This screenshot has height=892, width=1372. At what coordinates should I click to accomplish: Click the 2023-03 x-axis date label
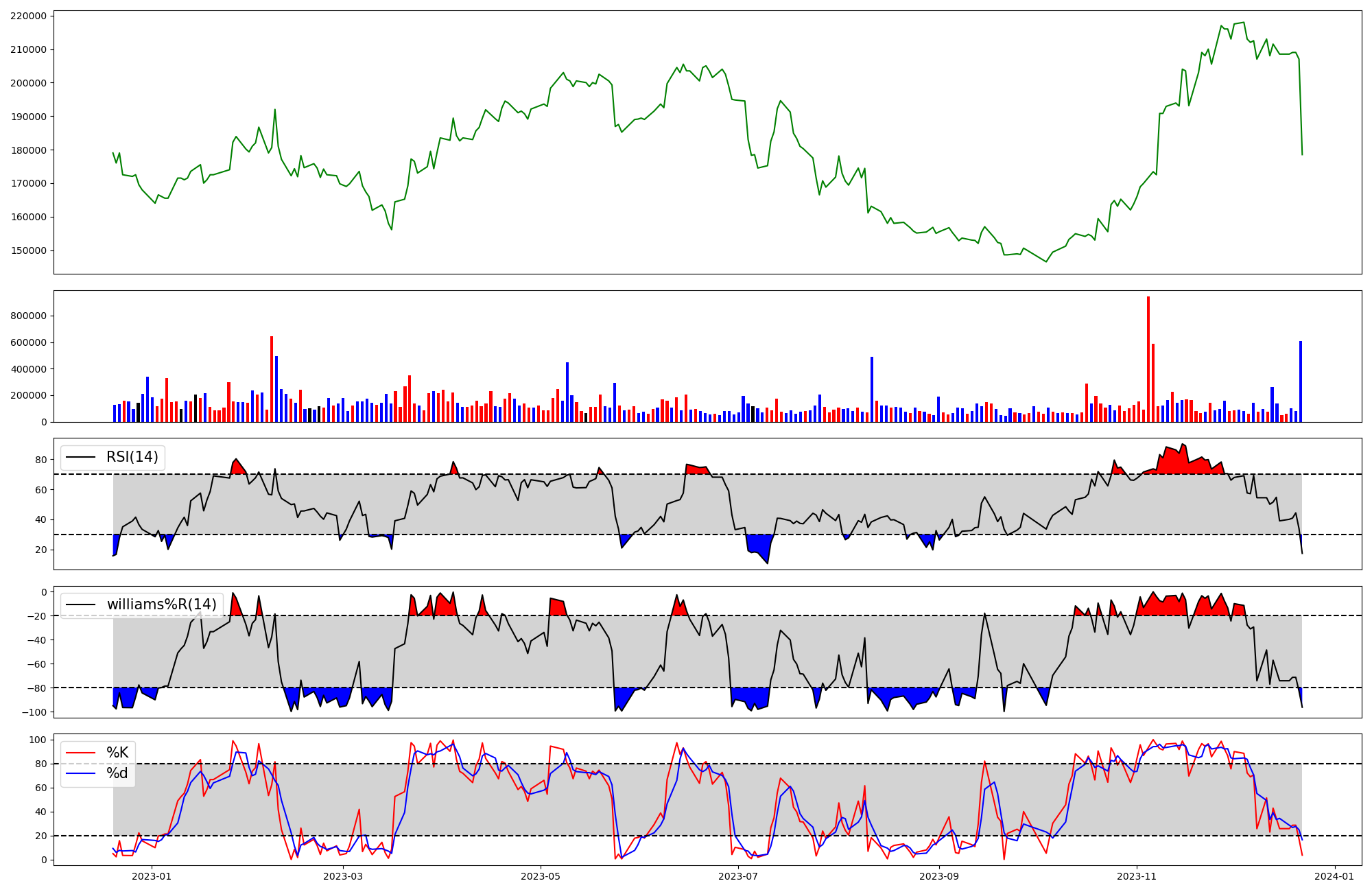click(x=342, y=876)
